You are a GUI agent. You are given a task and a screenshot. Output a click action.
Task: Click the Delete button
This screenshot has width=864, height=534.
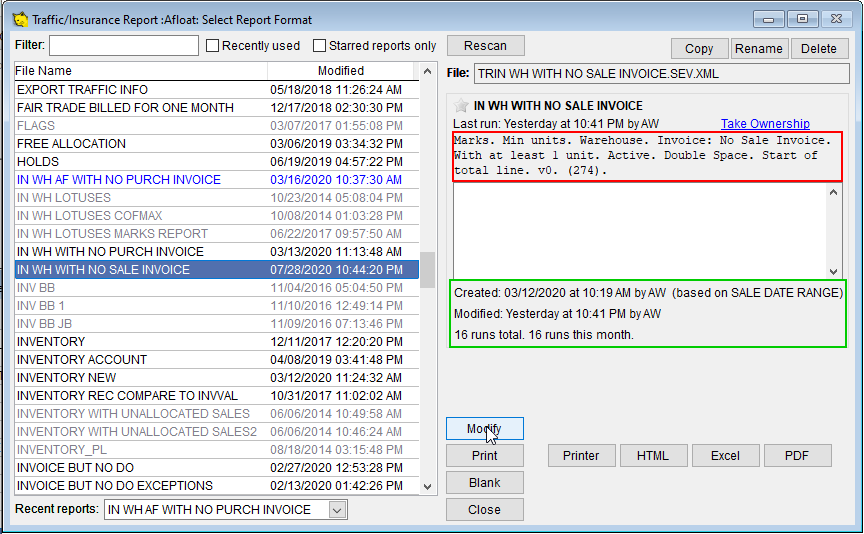(819, 48)
